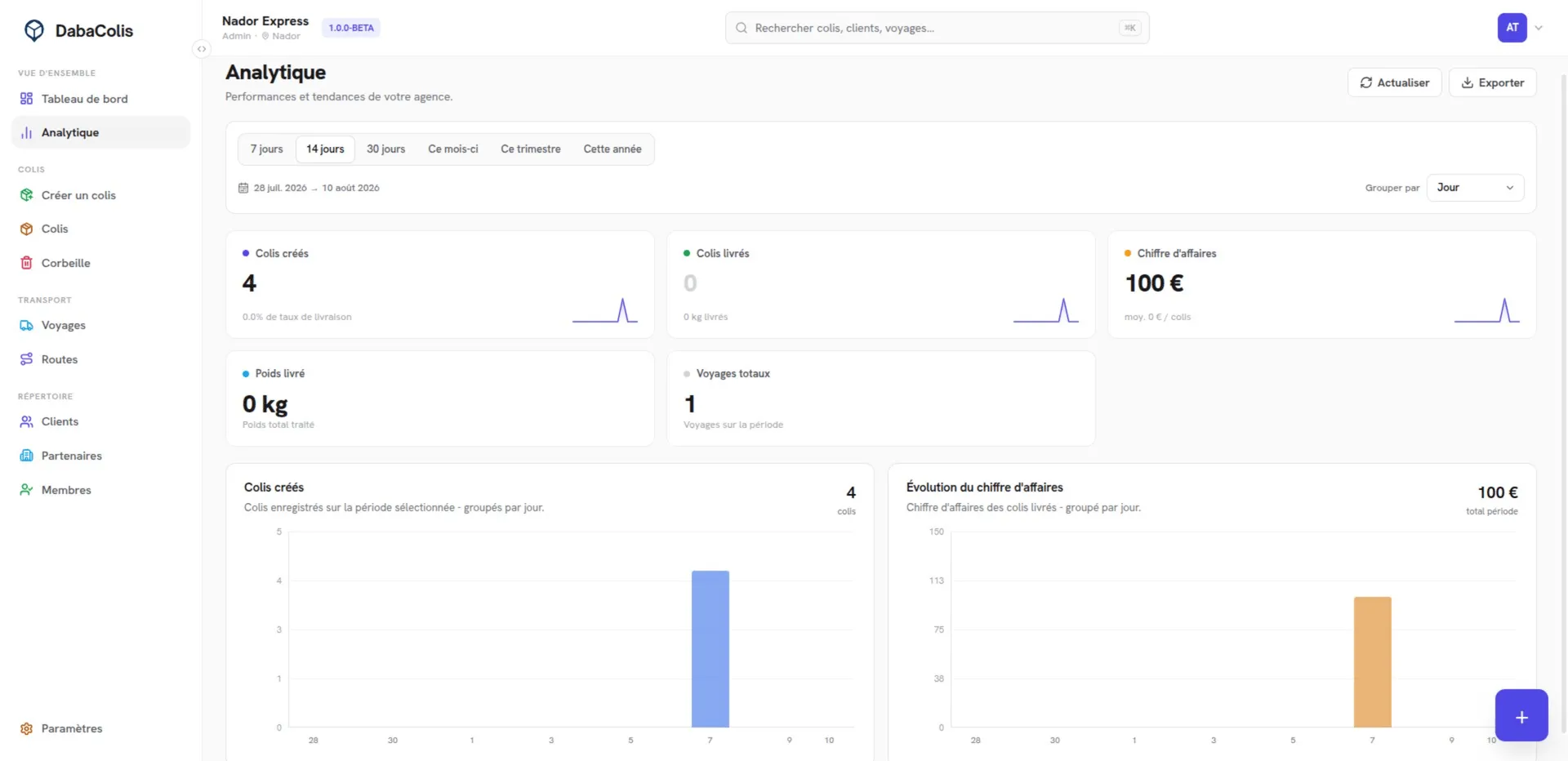The height and width of the screenshot is (761, 1568).
Task: Open Paramètres gear icon
Action: pos(26,728)
